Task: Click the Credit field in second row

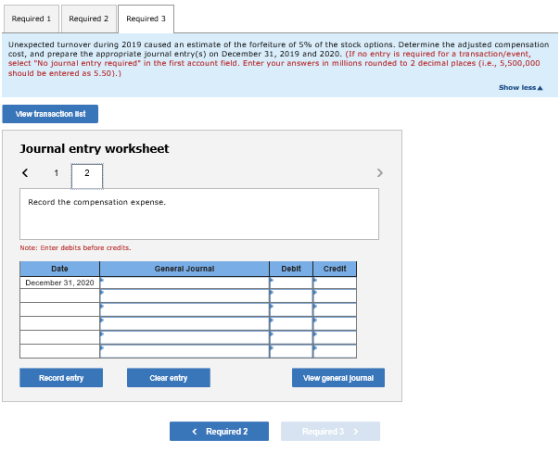Action: pos(335,296)
